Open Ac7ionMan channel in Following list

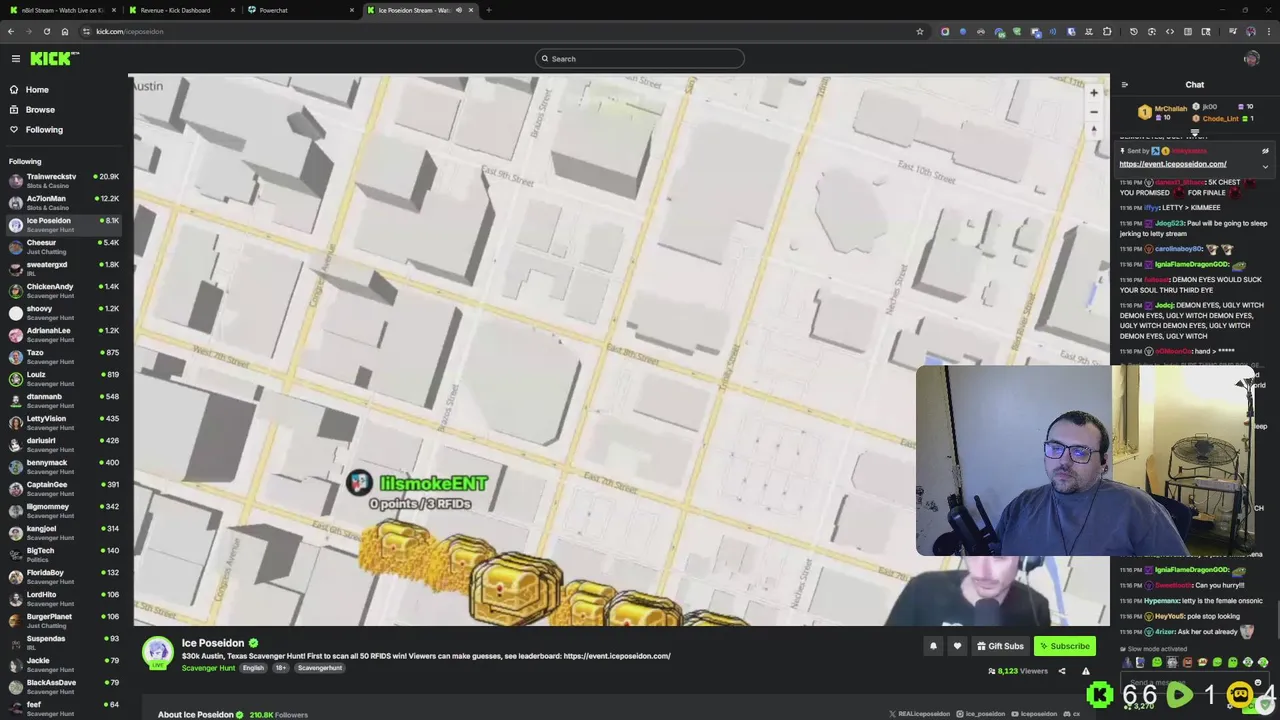64,203
